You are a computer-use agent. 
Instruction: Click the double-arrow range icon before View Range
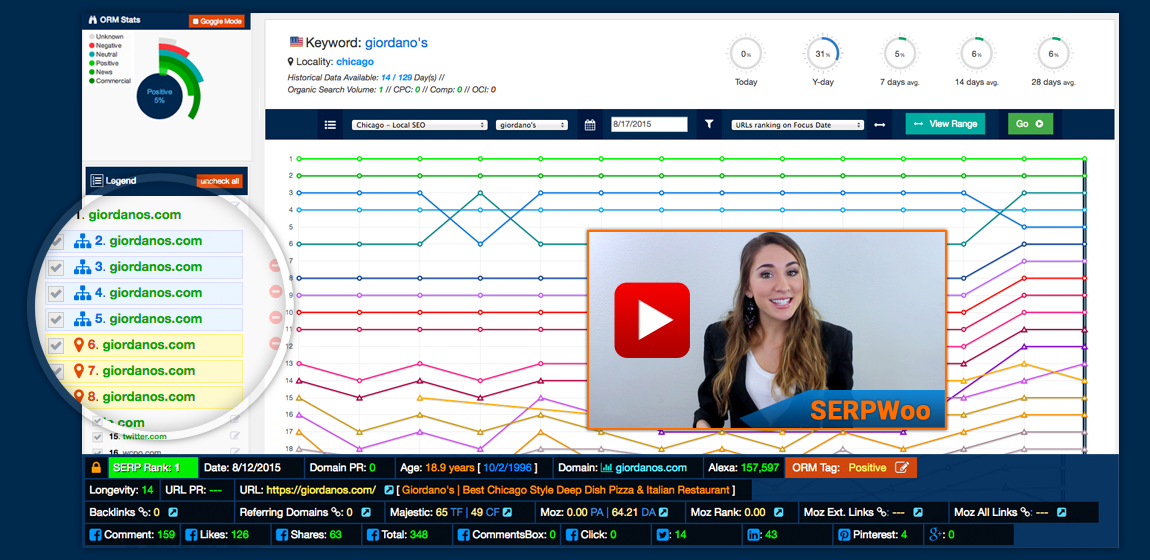click(880, 125)
